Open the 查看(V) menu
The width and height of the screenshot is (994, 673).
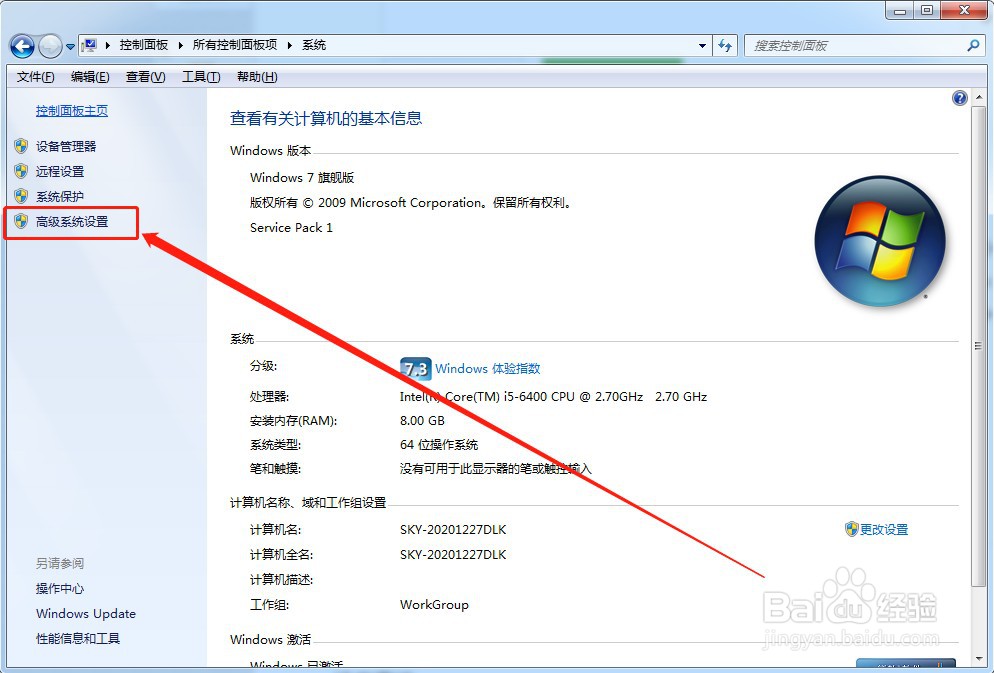click(145, 77)
